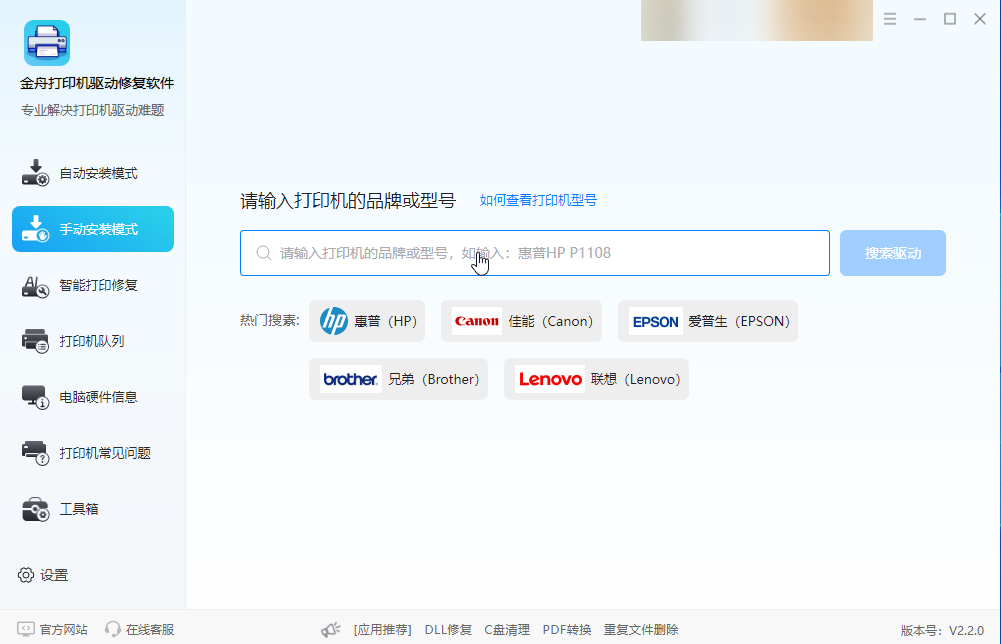
Task: Open DLL修复 recommended app
Action: coord(448,630)
